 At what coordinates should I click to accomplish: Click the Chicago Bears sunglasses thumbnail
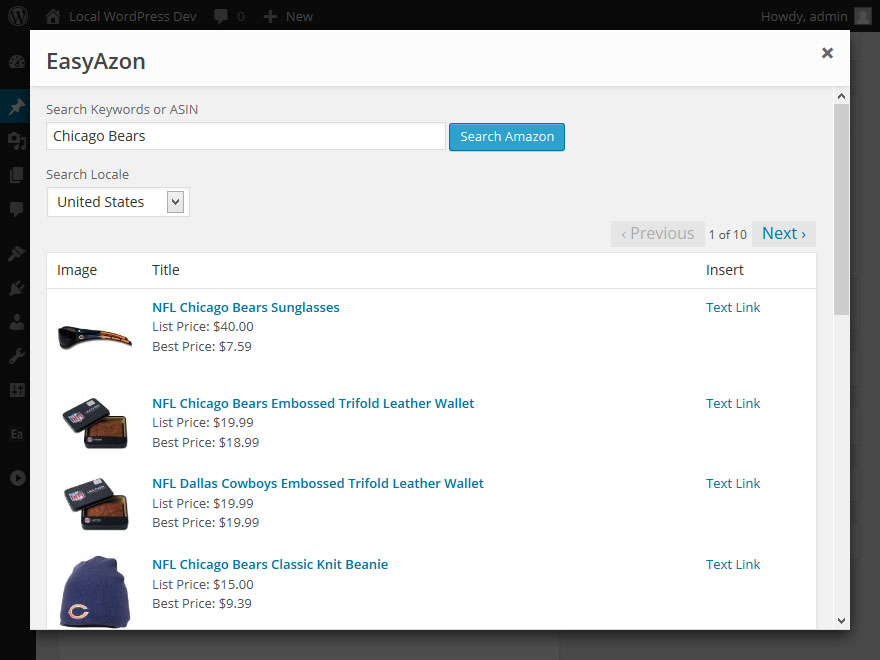click(x=95, y=337)
